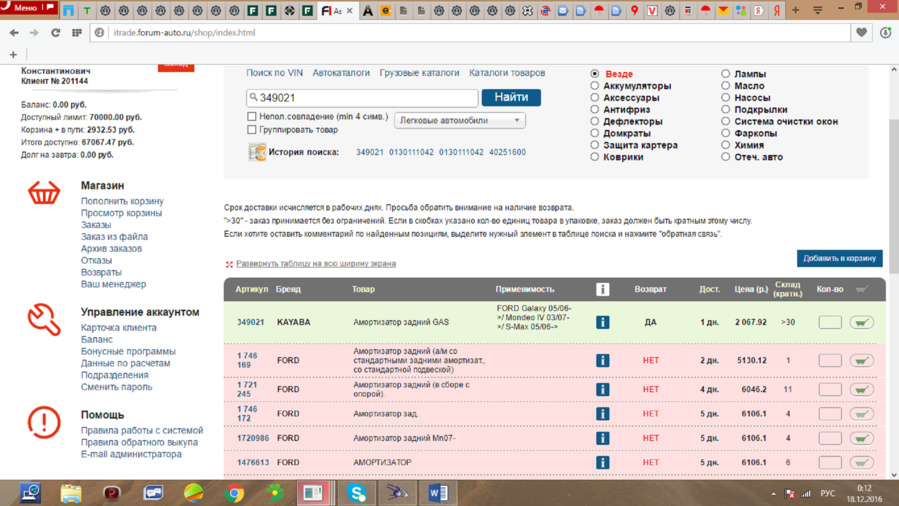Select the Аккумуляторы radio button
Viewport: 899px width, 506px height.
(595, 85)
